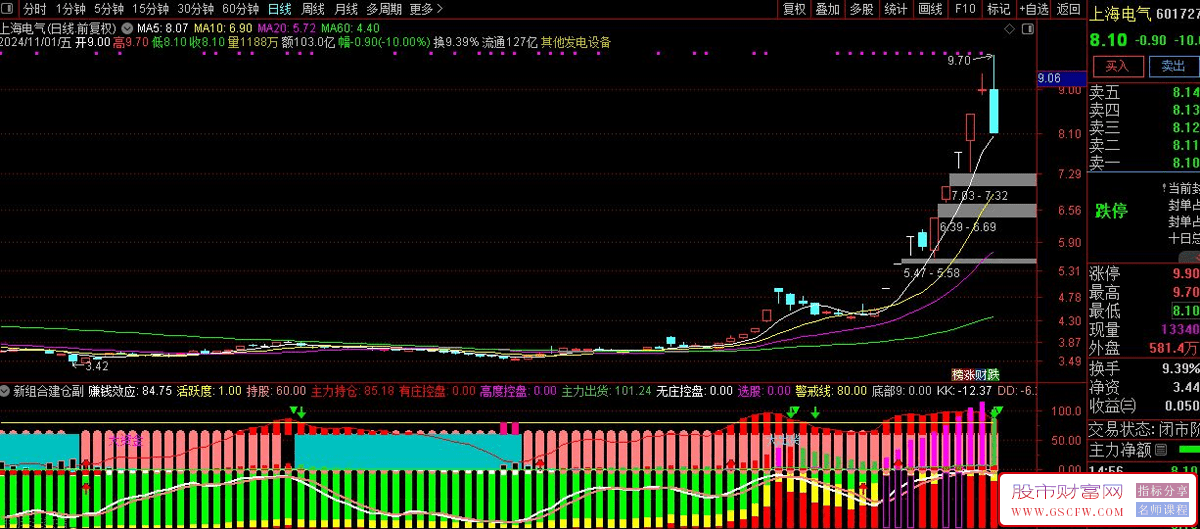Click the 9.70 high price marker on chart

pyautogui.click(x=958, y=61)
